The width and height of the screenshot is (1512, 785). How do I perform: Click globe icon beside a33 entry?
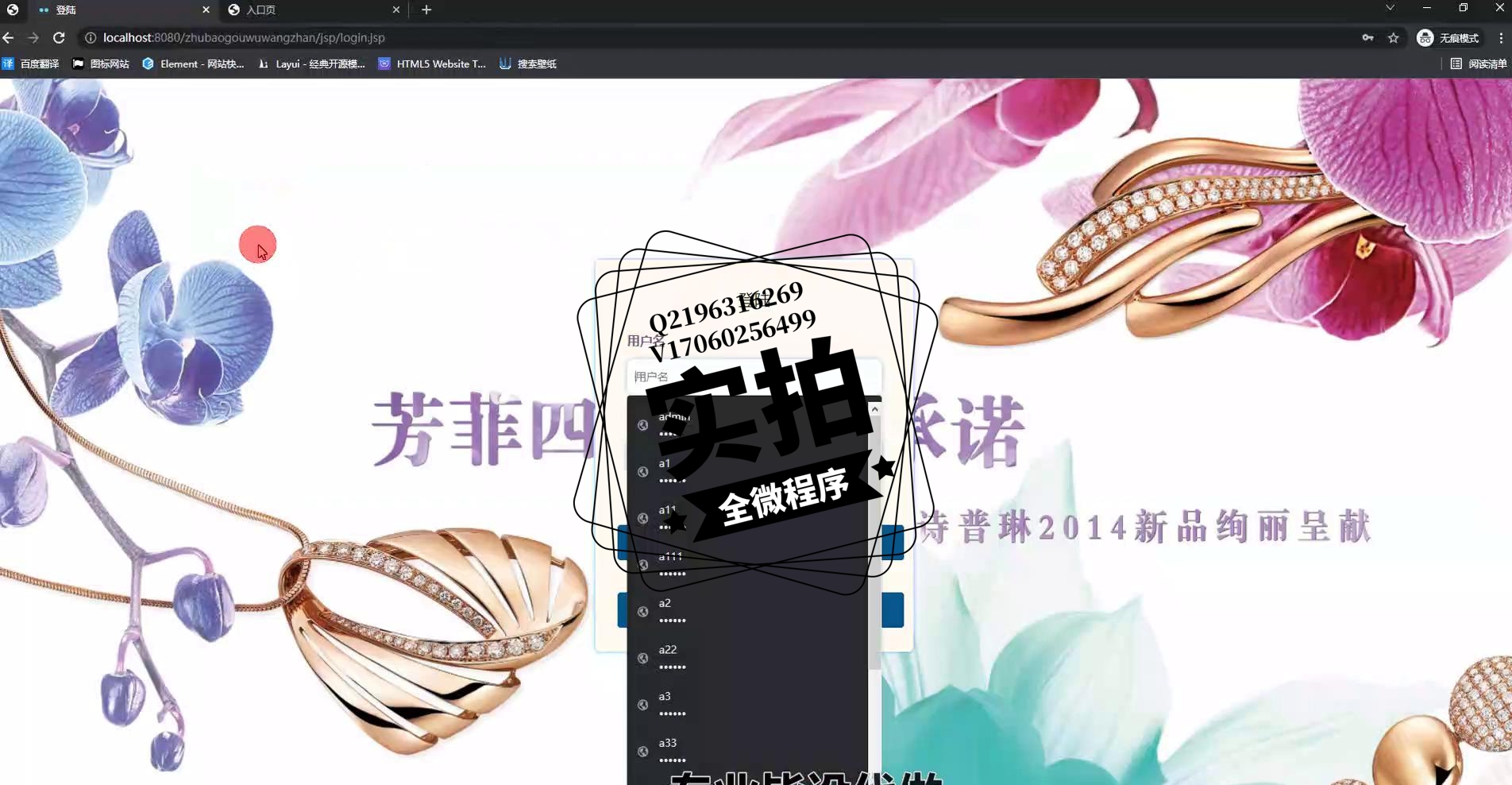(x=643, y=751)
